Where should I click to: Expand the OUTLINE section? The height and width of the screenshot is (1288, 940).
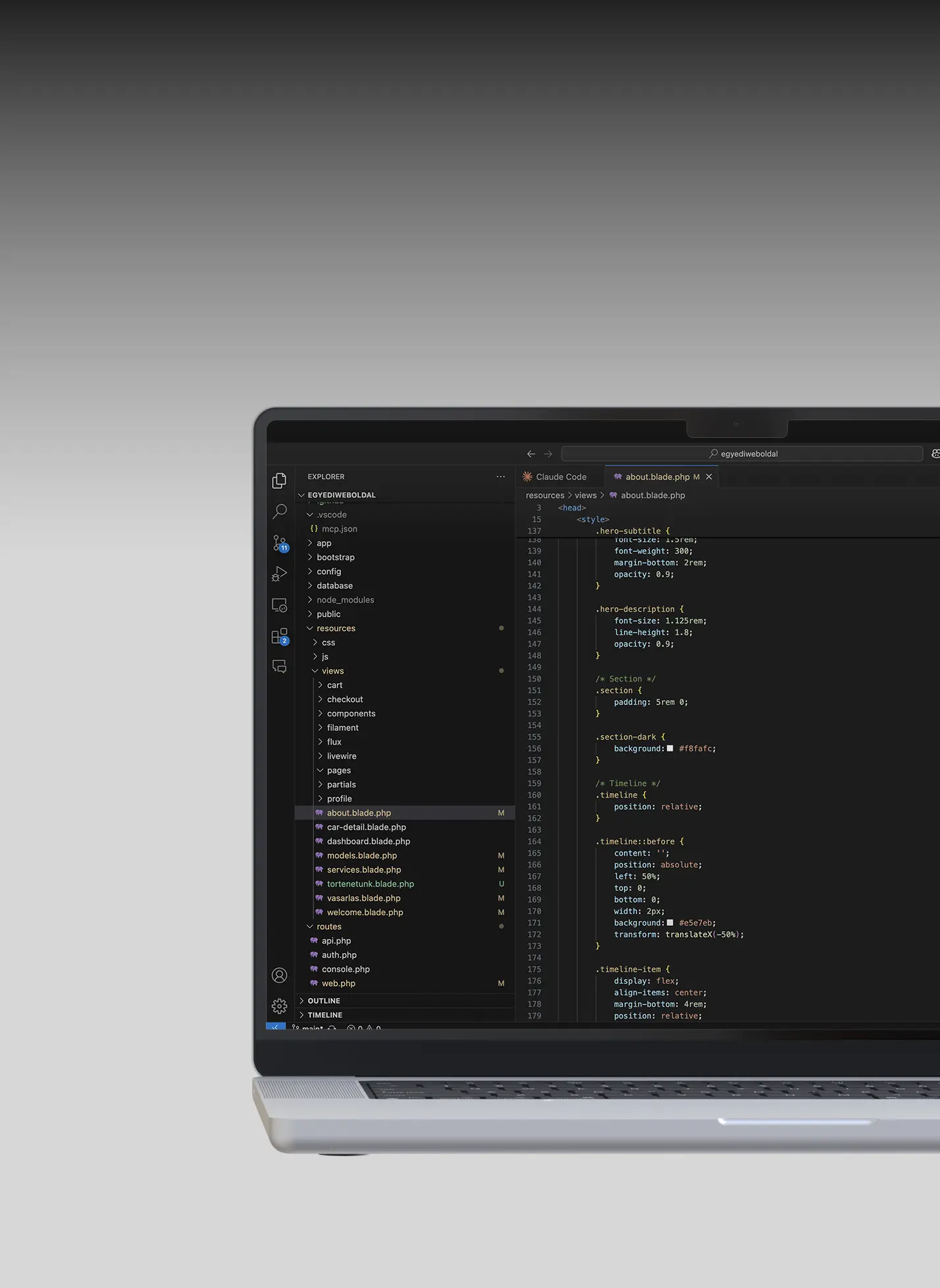click(324, 1001)
